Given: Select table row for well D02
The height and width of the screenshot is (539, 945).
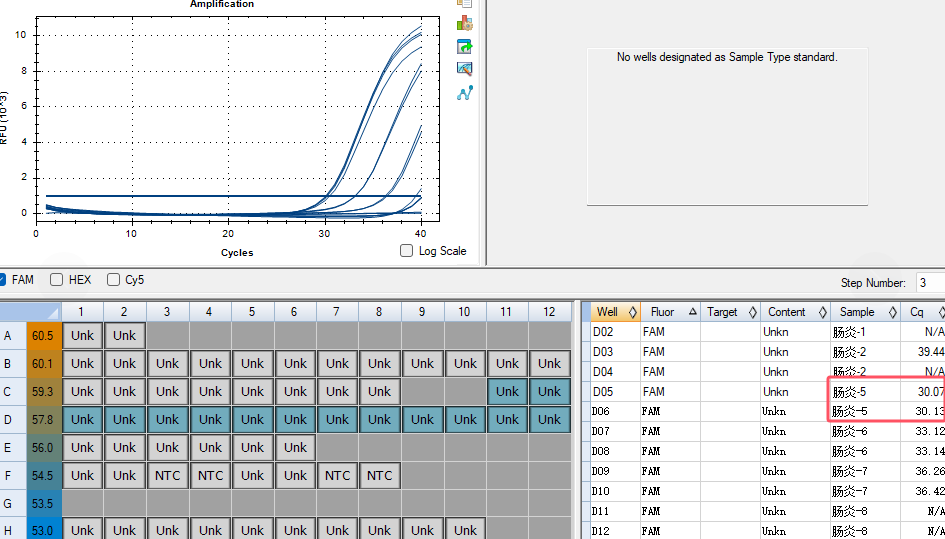Looking at the screenshot, I should pos(768,332).
